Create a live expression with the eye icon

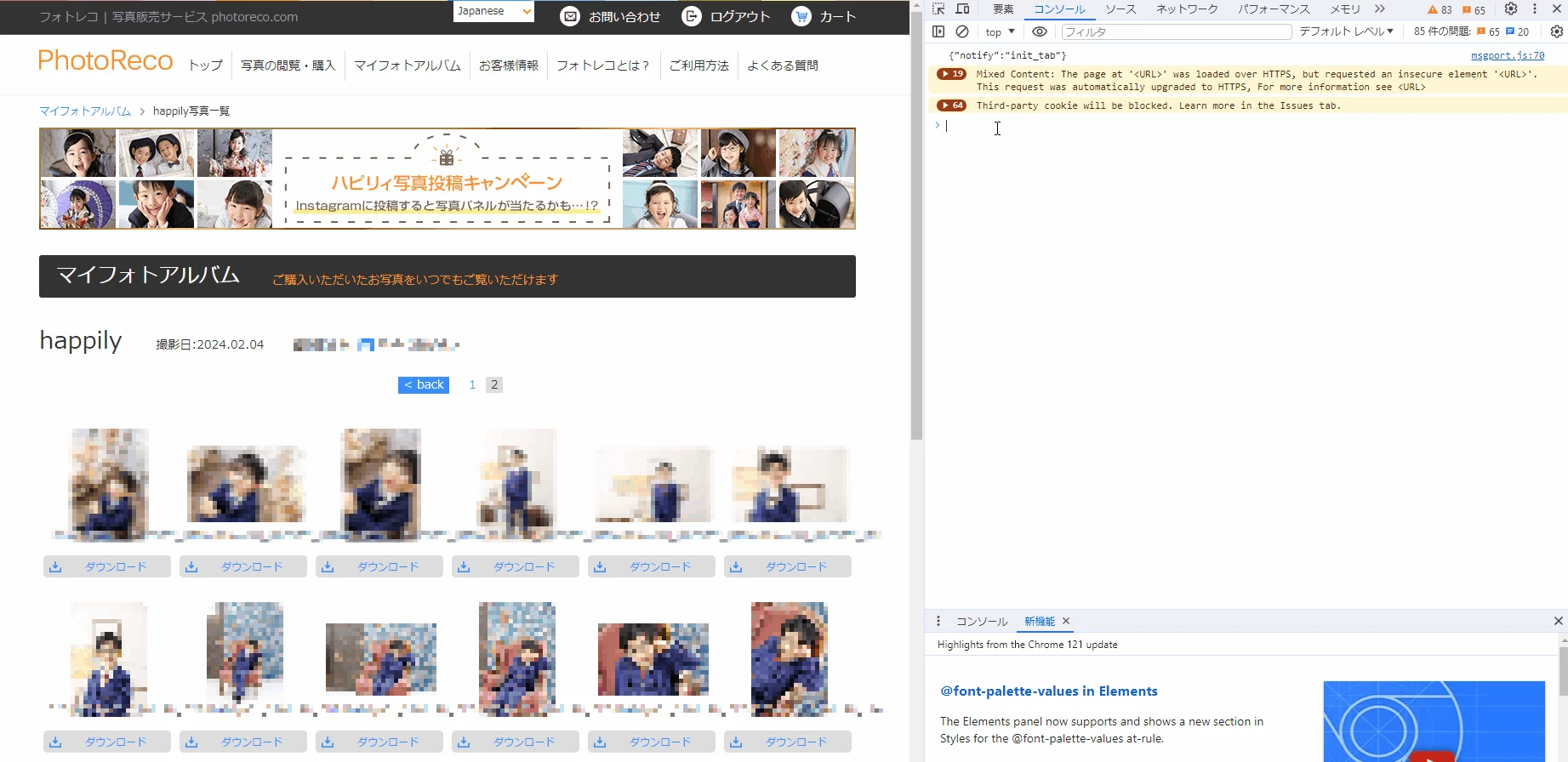click(x=1040, y=31)
